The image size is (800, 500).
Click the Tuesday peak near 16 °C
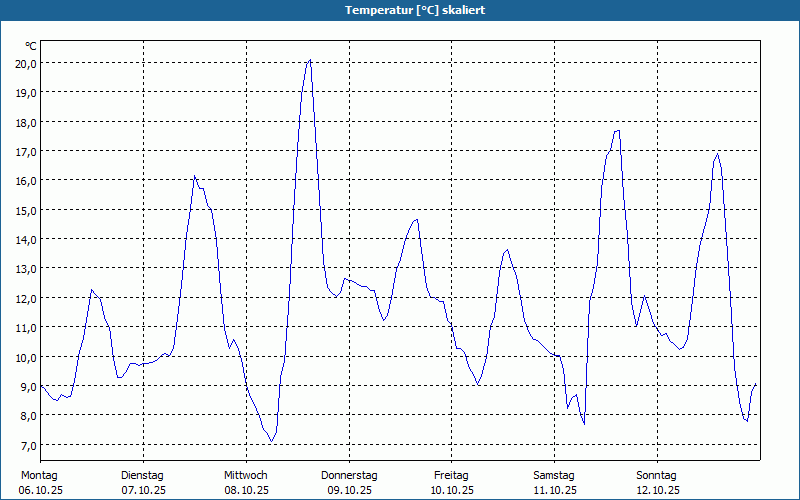[x=194, y=176]
